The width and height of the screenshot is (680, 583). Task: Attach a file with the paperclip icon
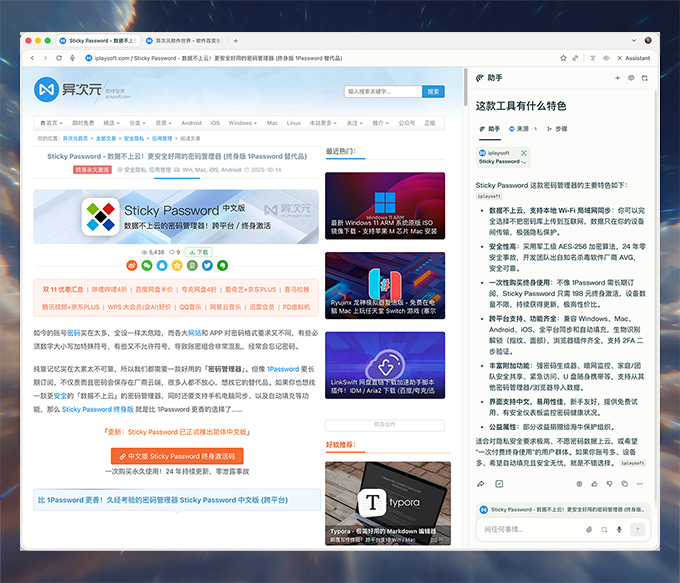coord(589,529)
